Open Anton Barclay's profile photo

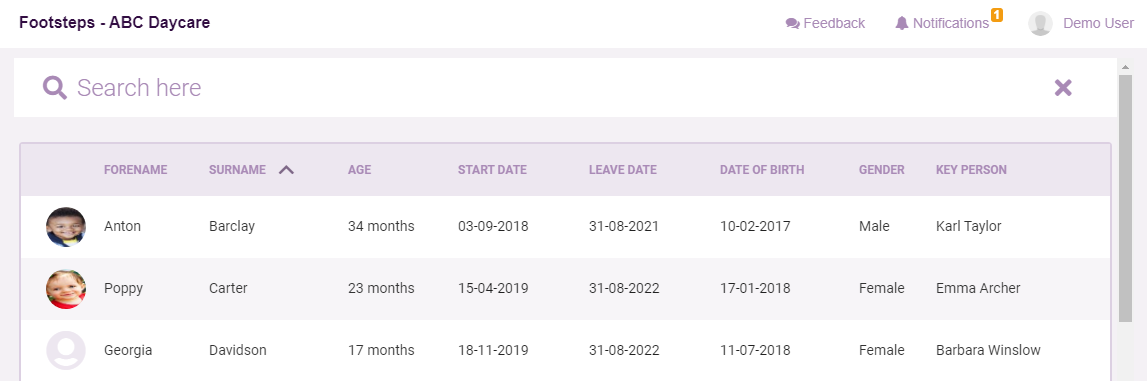[66, 227]
